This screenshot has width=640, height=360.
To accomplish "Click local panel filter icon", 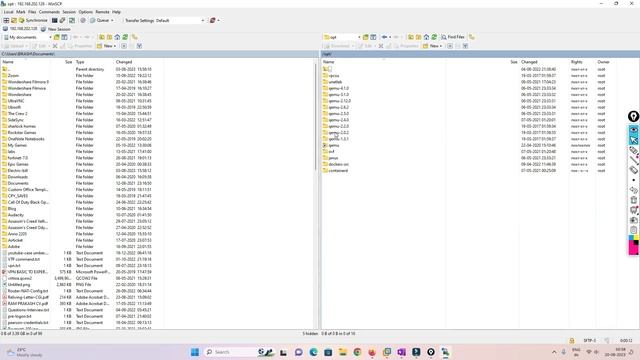I will point(64,37).
